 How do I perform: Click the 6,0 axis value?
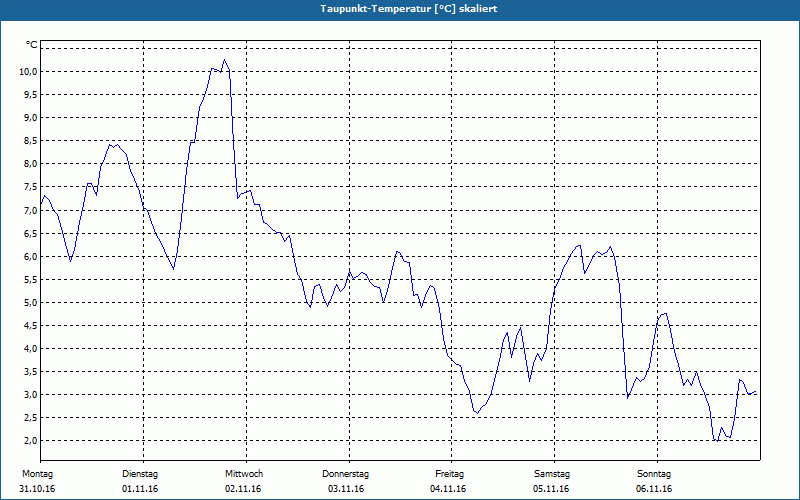30,257
